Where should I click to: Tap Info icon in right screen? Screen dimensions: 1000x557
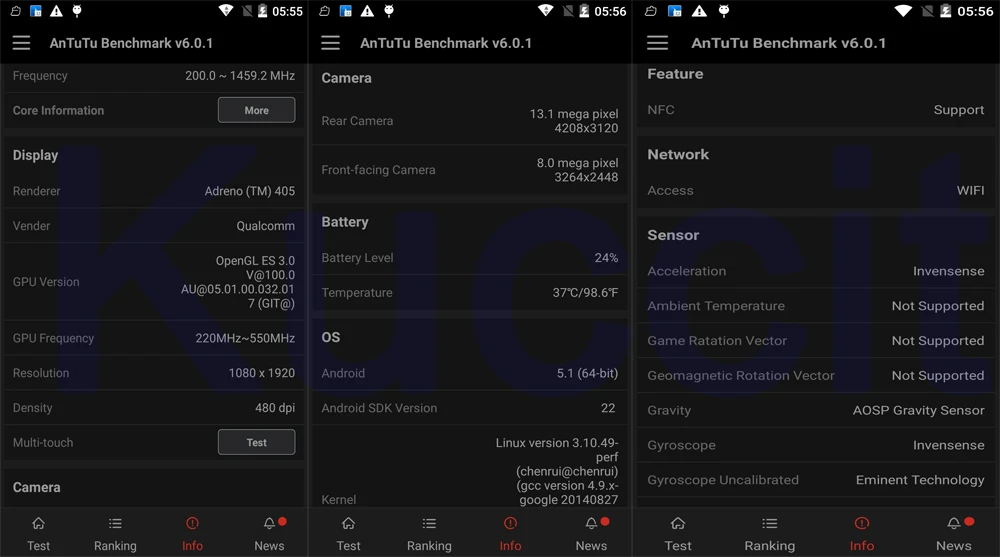862,524
